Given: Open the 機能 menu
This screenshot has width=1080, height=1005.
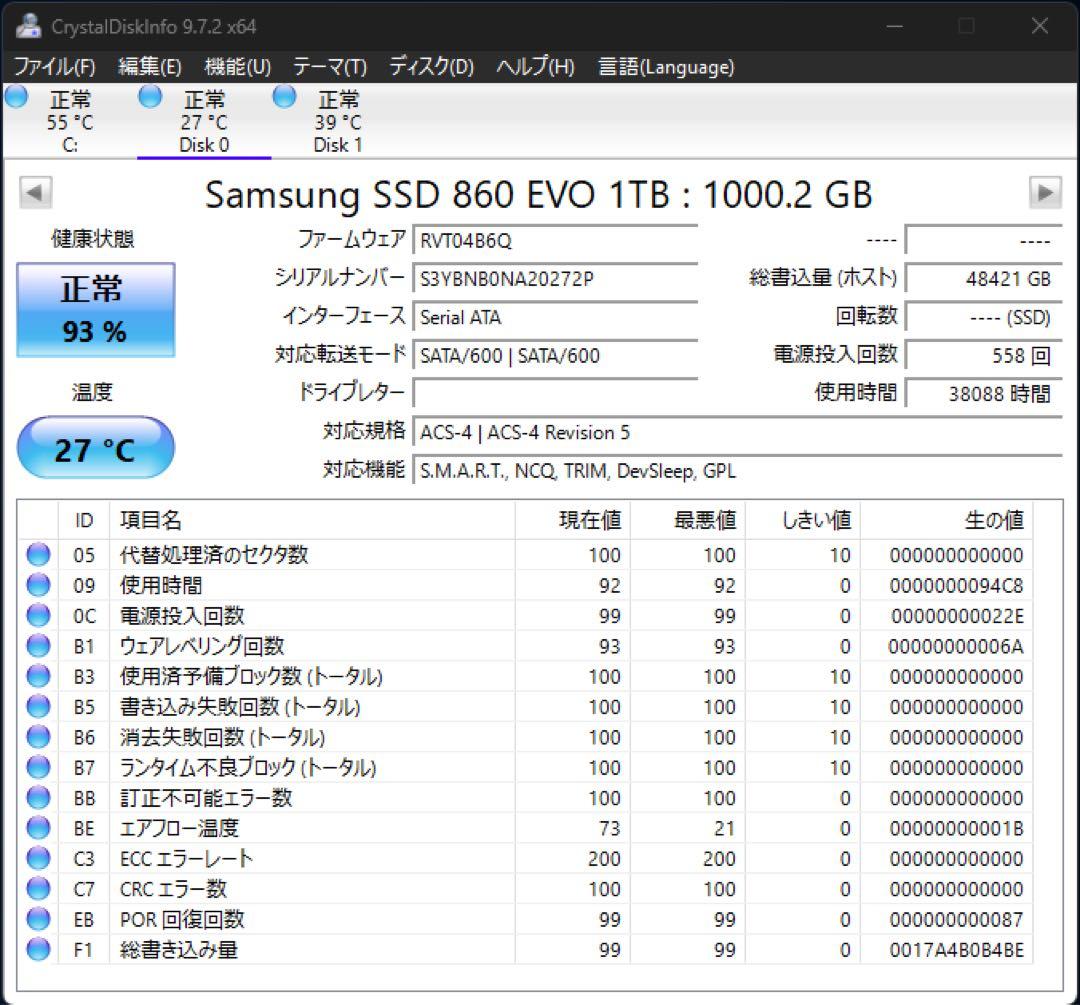Looking at the screenshot, I should [x=237, y=67].
